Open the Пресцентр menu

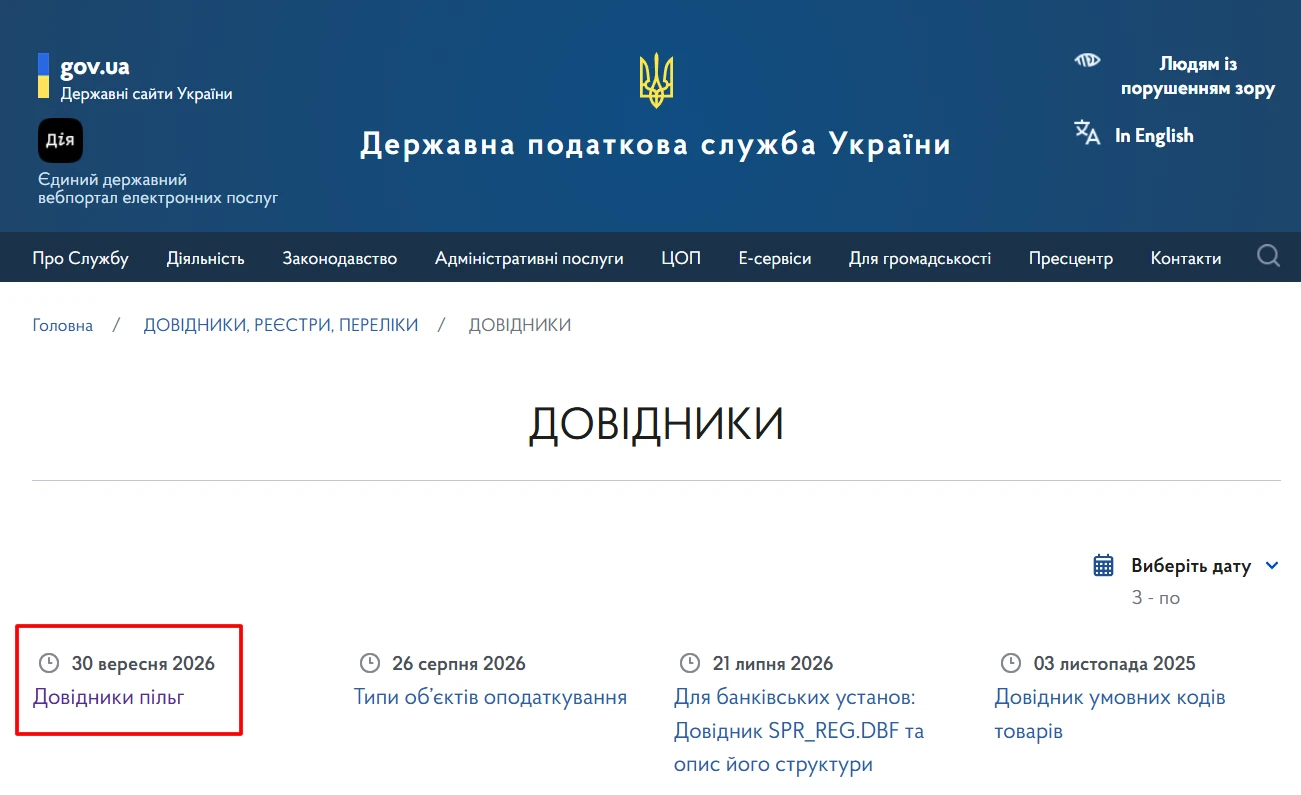(x=1071, y=258)
